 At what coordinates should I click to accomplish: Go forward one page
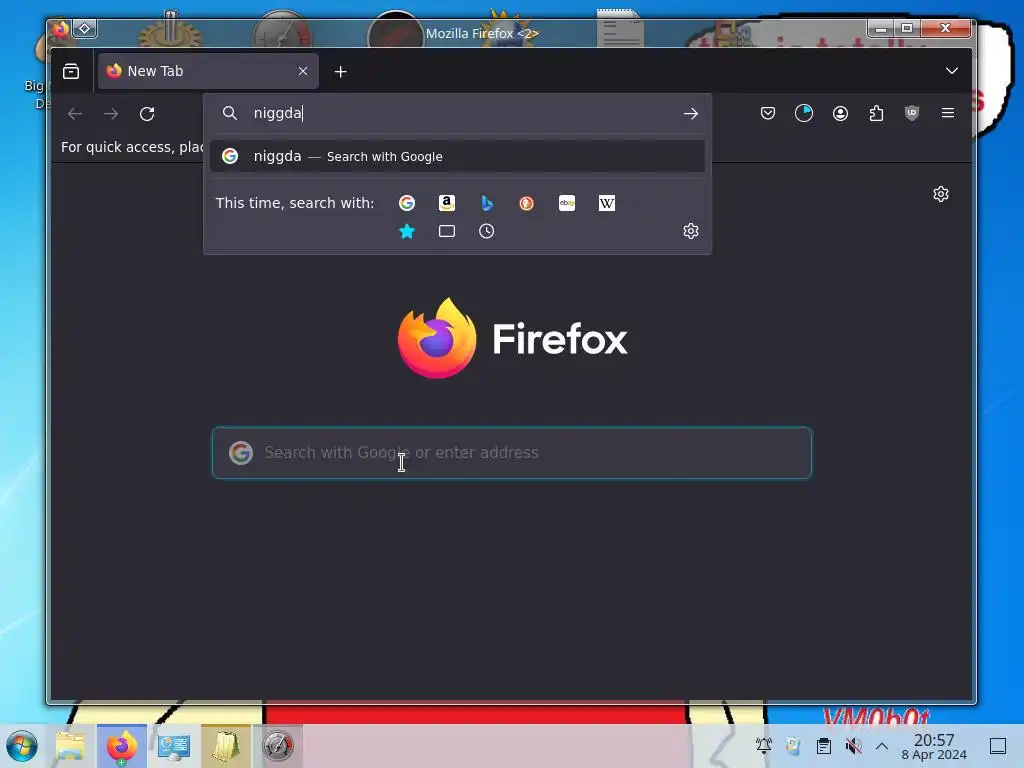(x=111, y=114)
